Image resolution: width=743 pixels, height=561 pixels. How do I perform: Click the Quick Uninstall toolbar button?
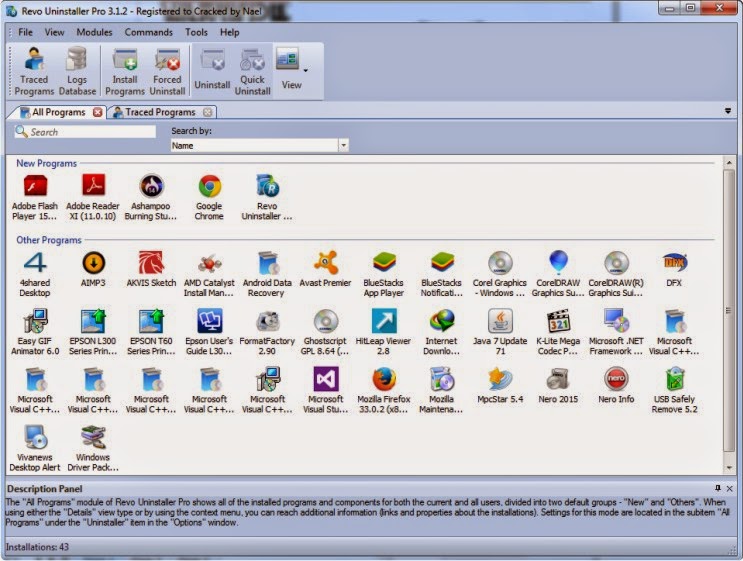pos(253,71)
